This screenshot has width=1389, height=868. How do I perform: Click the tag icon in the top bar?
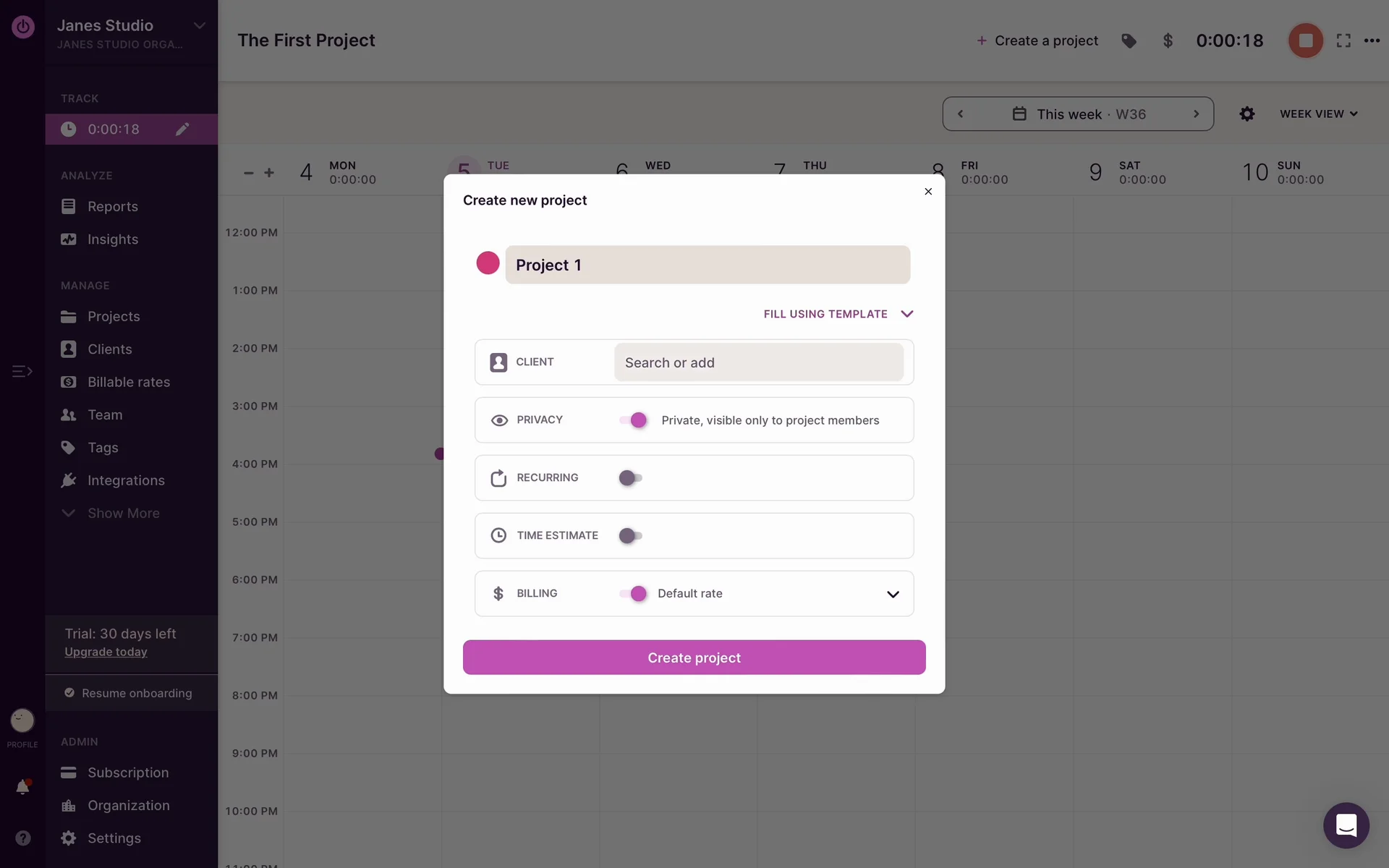[x=1129, y=41]
